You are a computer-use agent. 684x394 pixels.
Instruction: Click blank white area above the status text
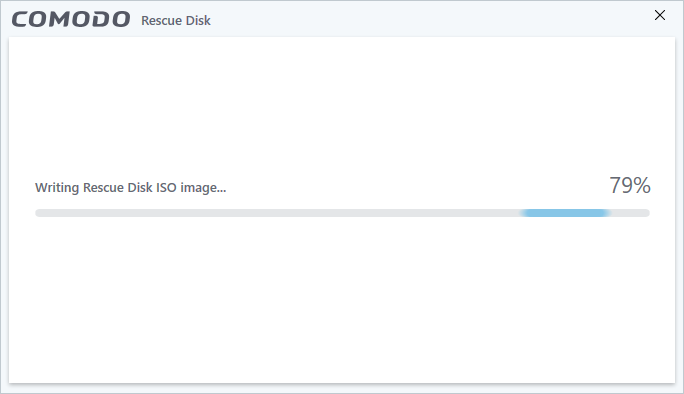(x=342, y=107)
